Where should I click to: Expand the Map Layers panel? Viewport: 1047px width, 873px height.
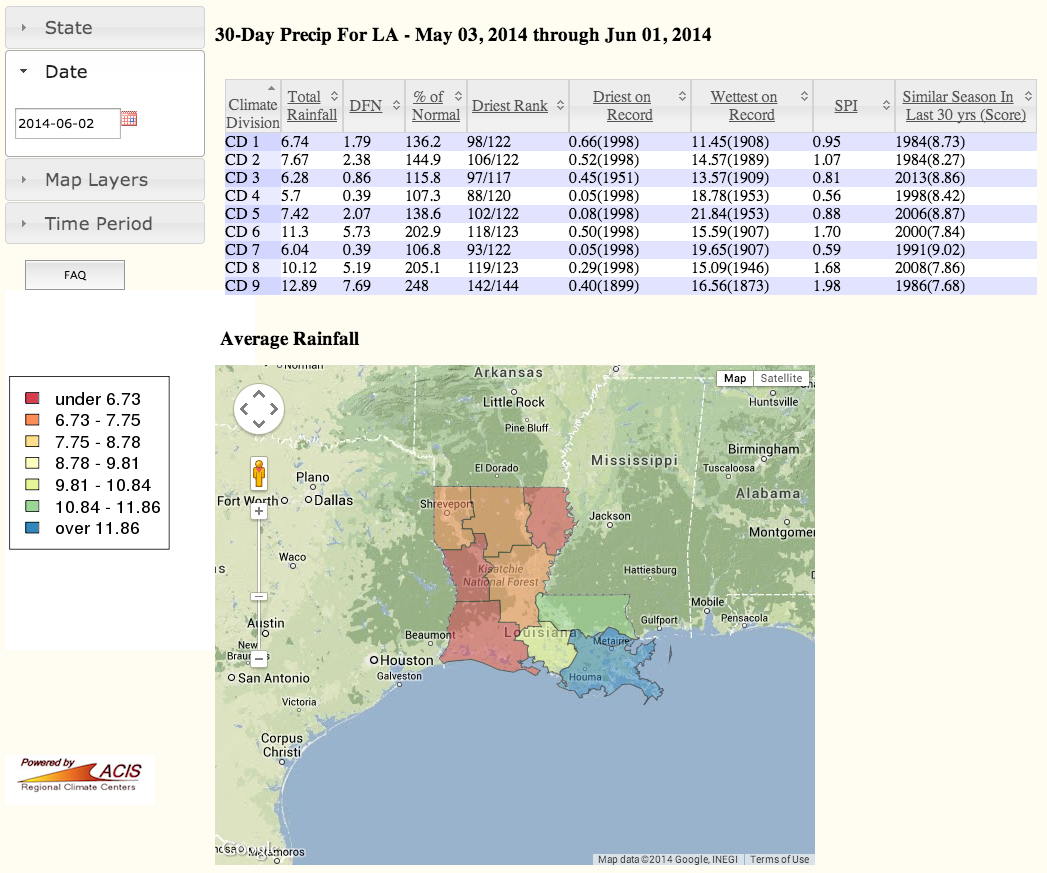click(x=105, y=180)
